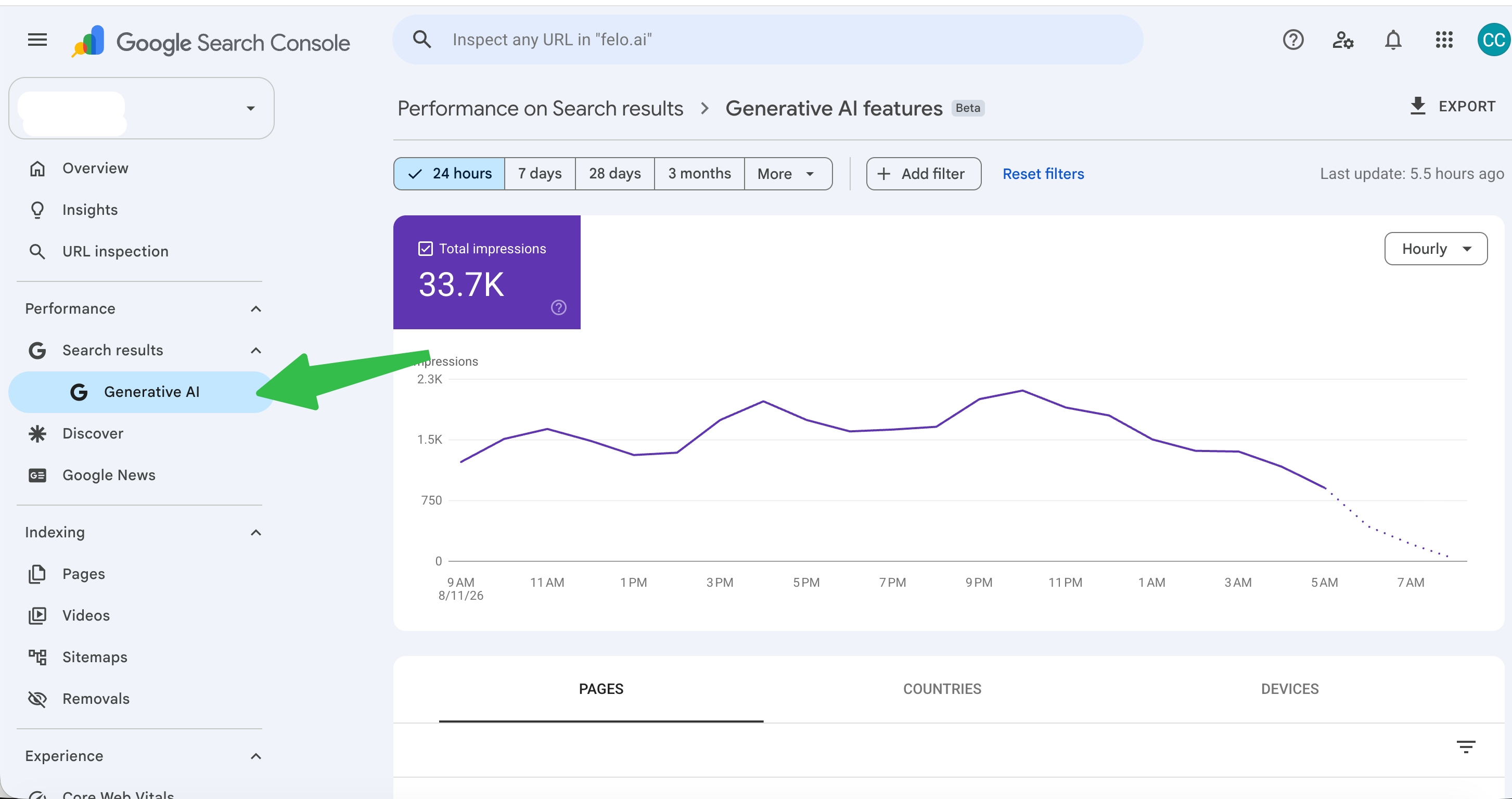The height and width of the screenshot is (799, 1512).
Task: Click the Google G icon next to Generative AI
Action: coord(79,392)
